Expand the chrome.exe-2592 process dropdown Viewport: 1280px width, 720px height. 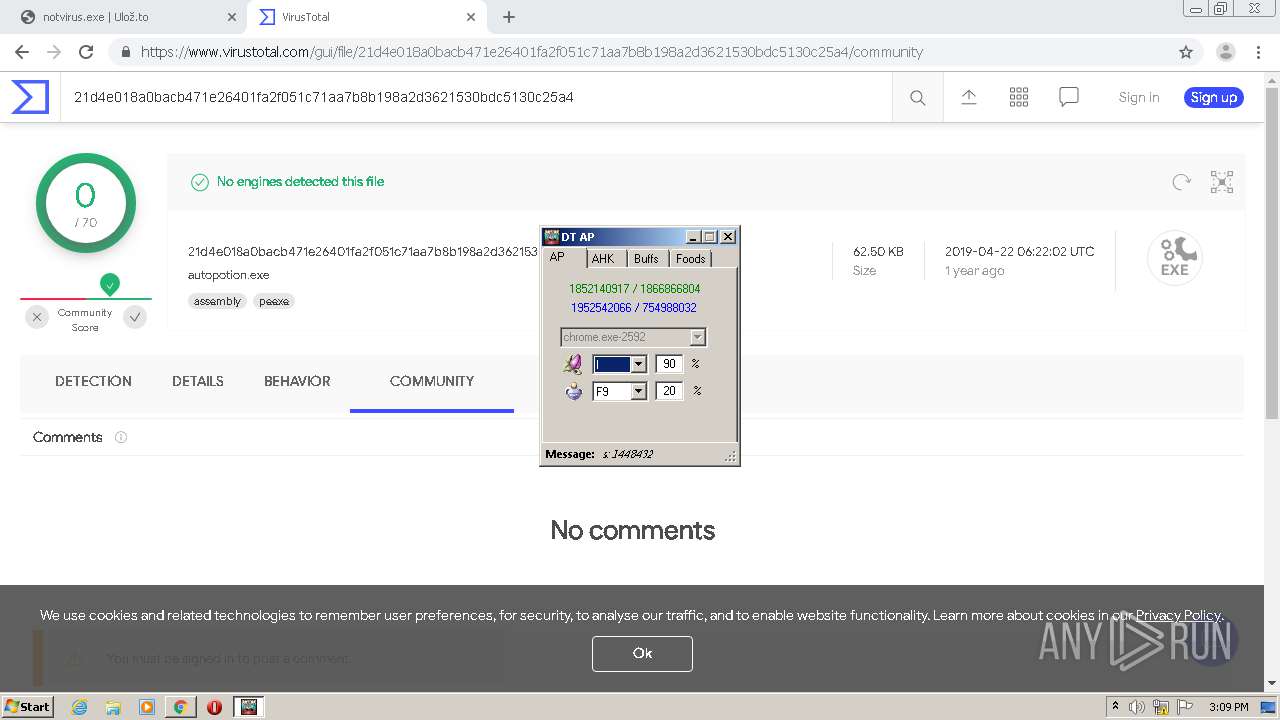pos(698,337)
